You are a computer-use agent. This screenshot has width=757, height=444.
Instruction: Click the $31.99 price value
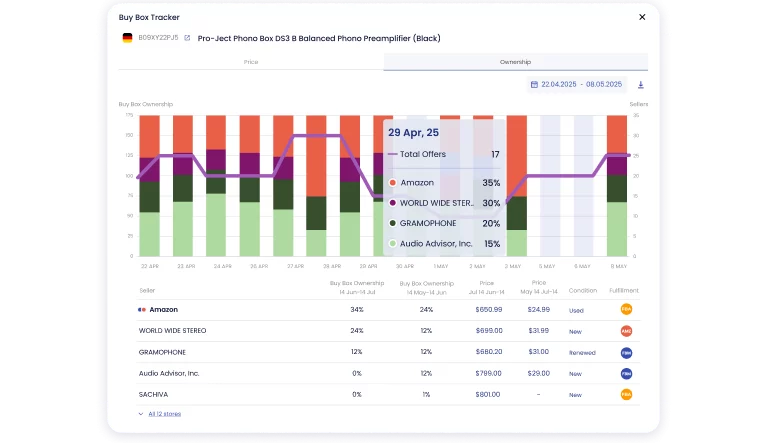[538, 331]
